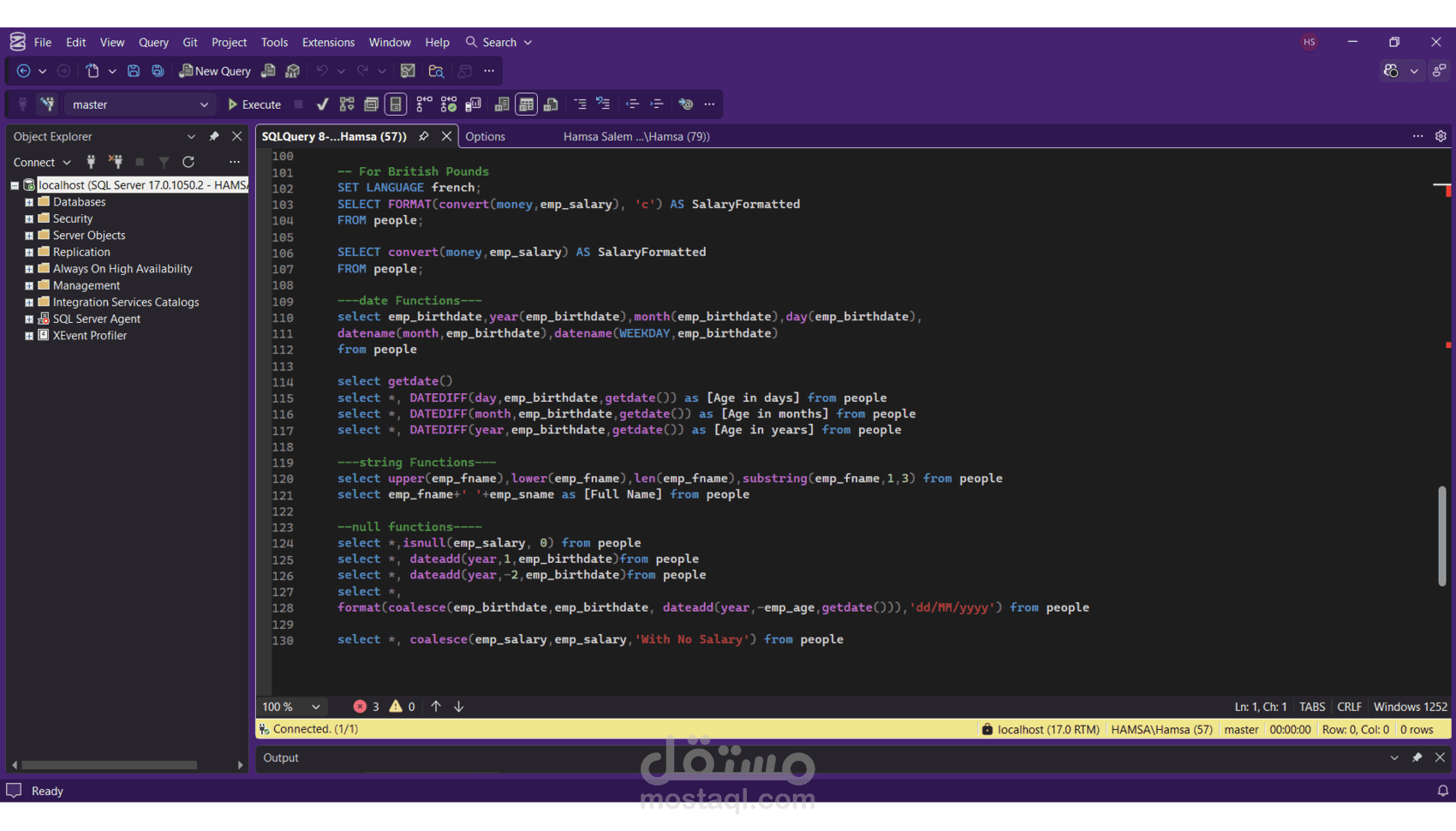Expand the Replication folder
Image resolution: width=1456 pixels, height=831 pixels.
point(29,253)
